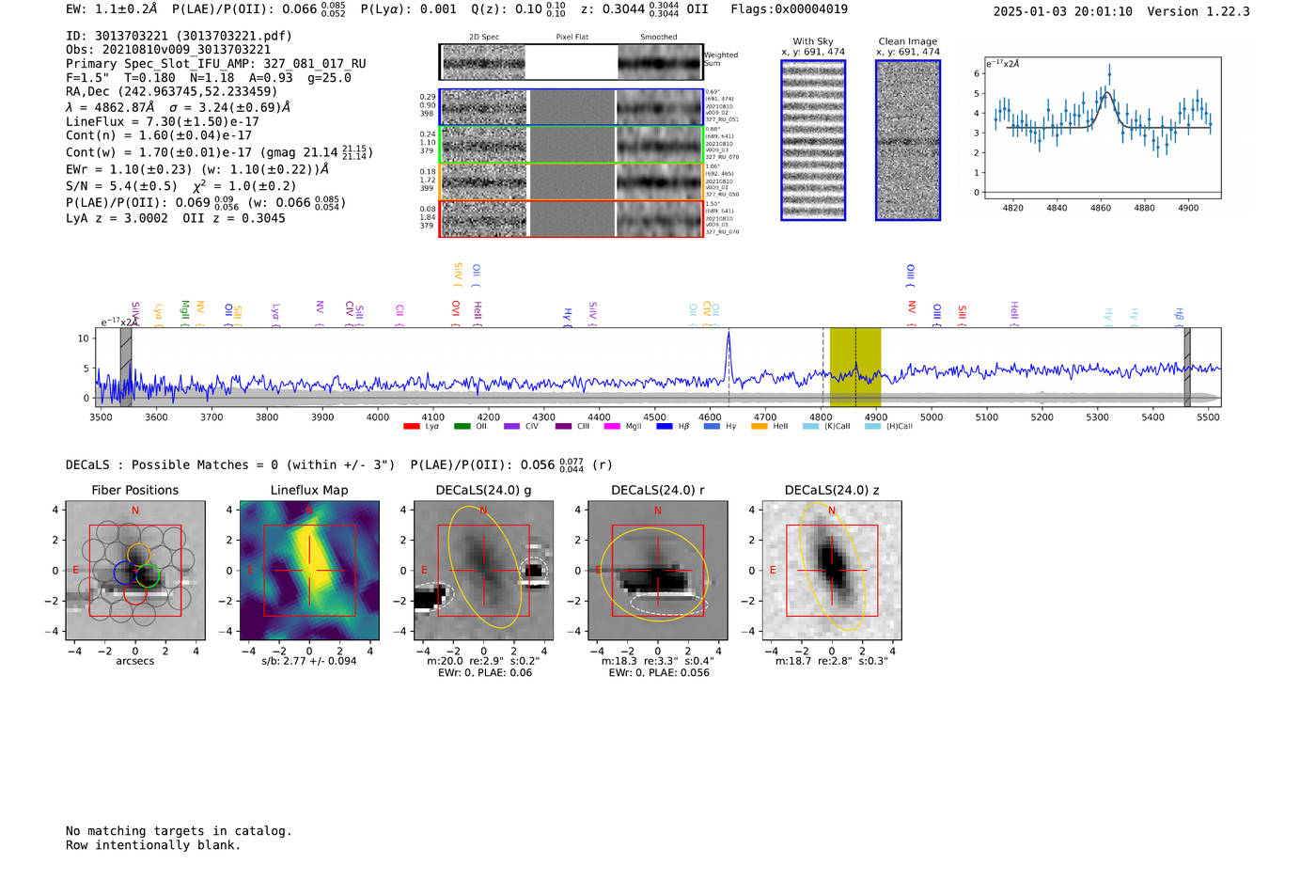The image size is (1316, 896).
Task: Open the Lineflux Map panel
Action: (x=309, y=571)
